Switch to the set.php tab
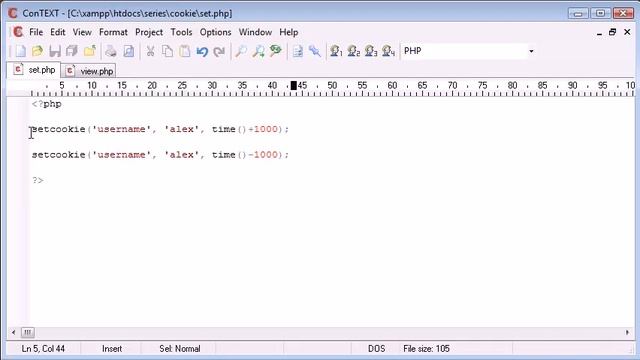 click(34, 70)
